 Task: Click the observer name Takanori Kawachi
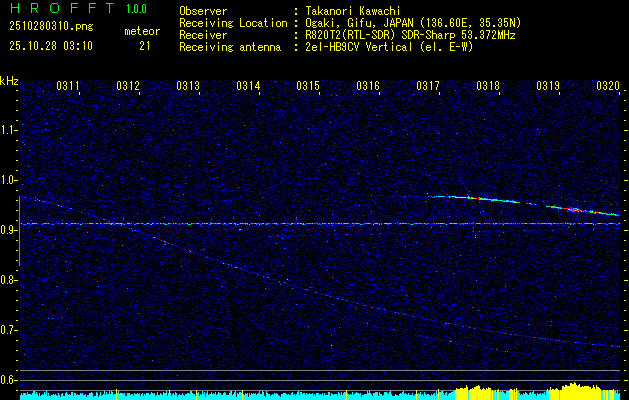353,11
